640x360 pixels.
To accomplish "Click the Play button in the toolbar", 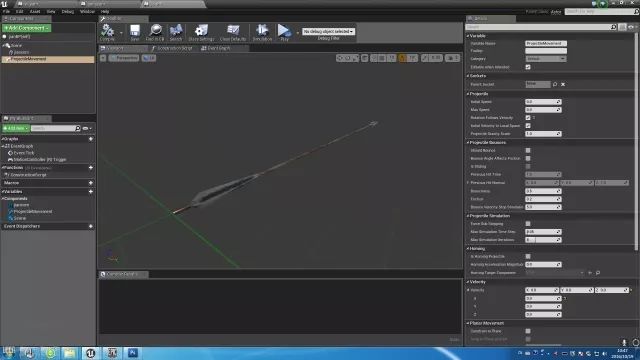I will pos(284,32).
